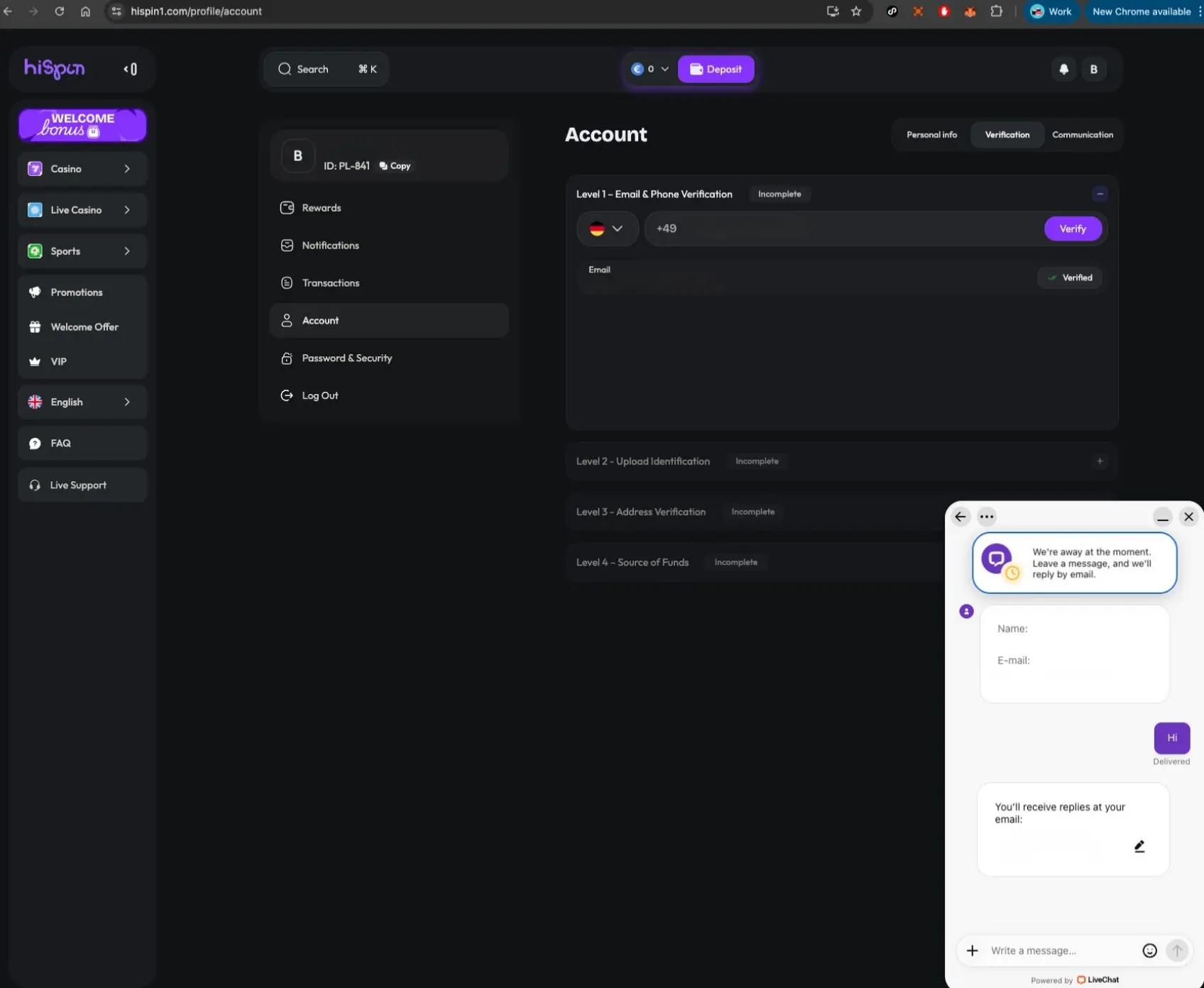Viewport: 1204px width, 988px height.
Task: Select Account in the profile menu
Action: [x=389, y=320]
